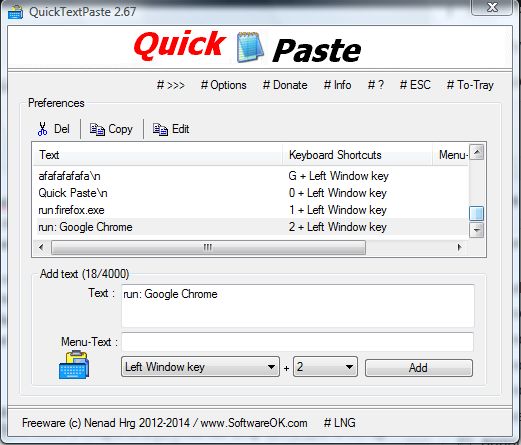This screenshot has height=445, width=521.
Task: Open the # >>> menu
Action: coord(171,85)
